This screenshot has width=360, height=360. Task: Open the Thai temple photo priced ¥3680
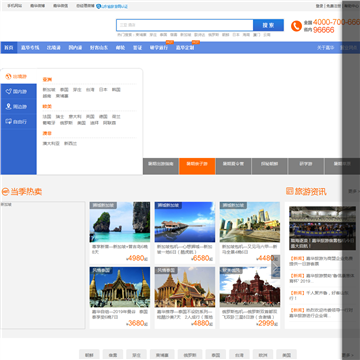(x=120, y=287)
